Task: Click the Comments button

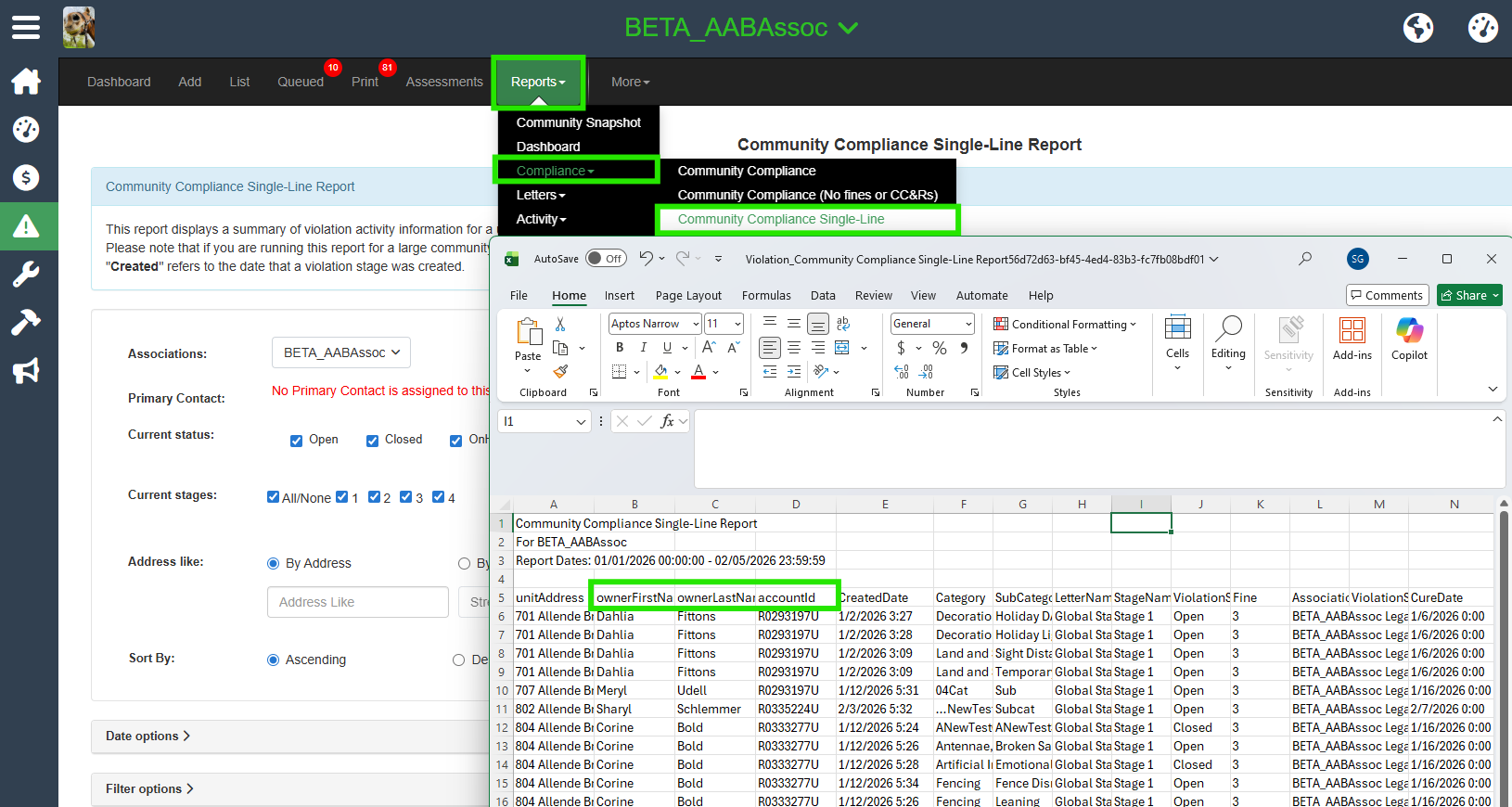Action: click(1386, 295)
